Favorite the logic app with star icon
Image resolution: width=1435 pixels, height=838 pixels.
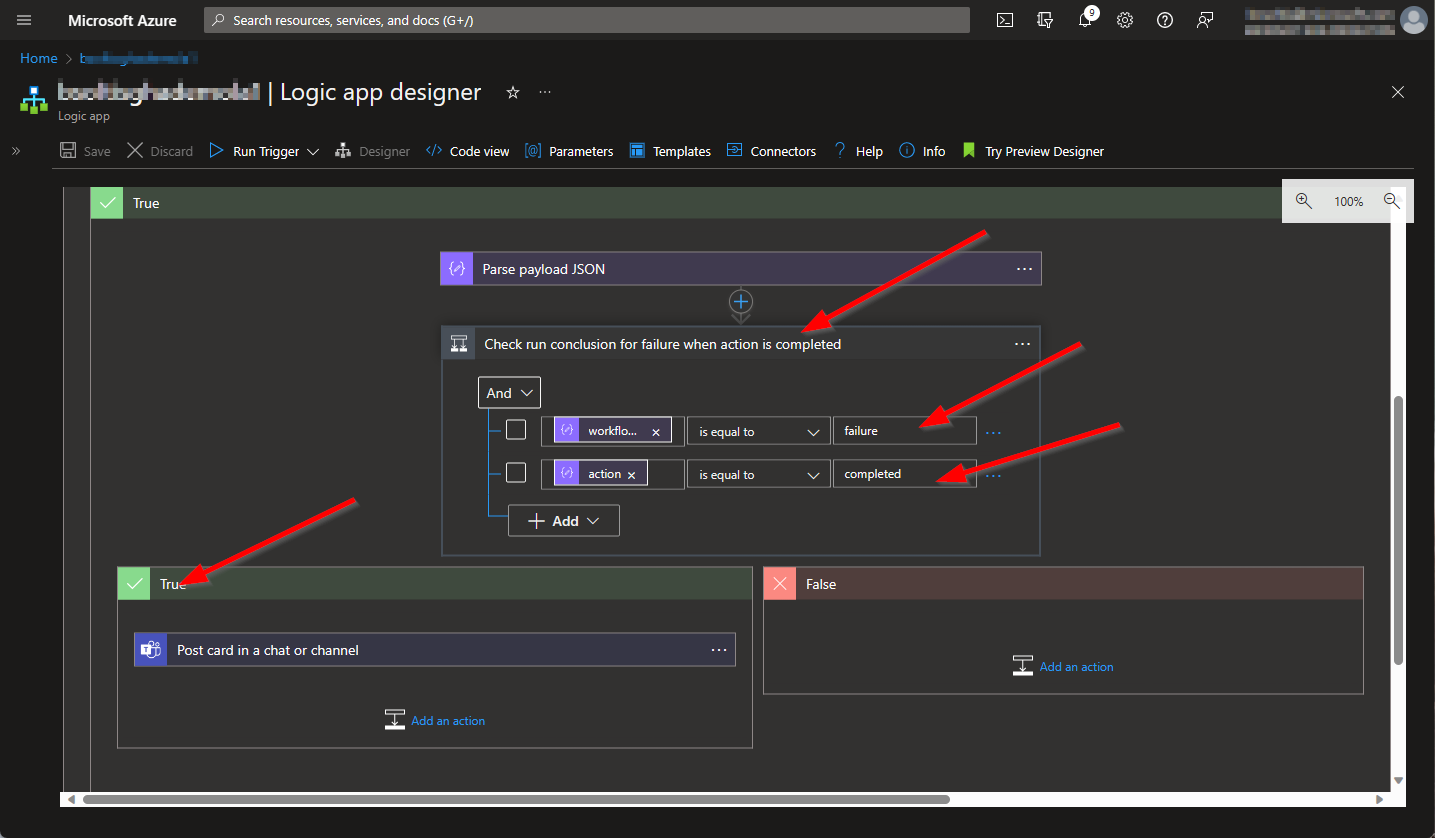[x=513, y=92]
